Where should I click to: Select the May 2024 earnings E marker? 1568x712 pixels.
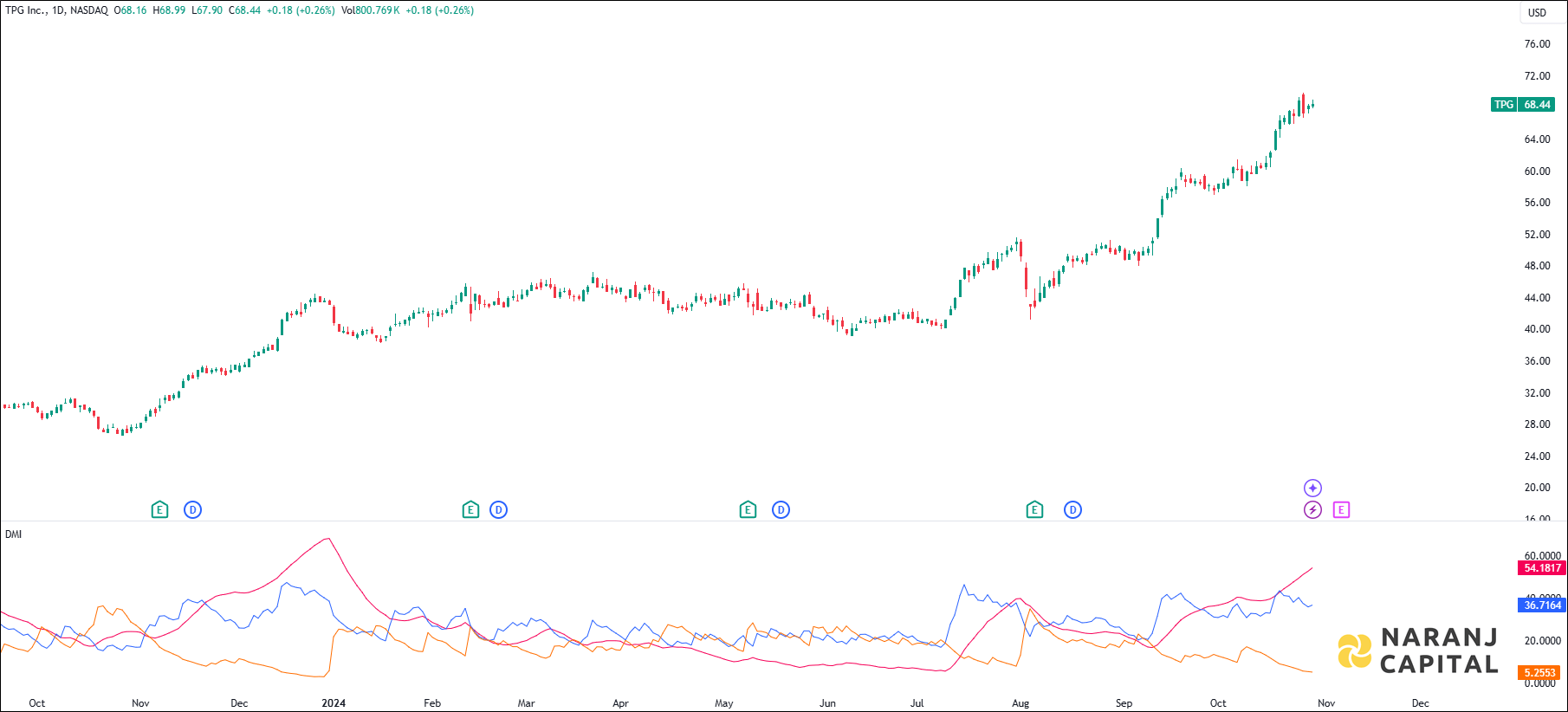tap(748, 510)
